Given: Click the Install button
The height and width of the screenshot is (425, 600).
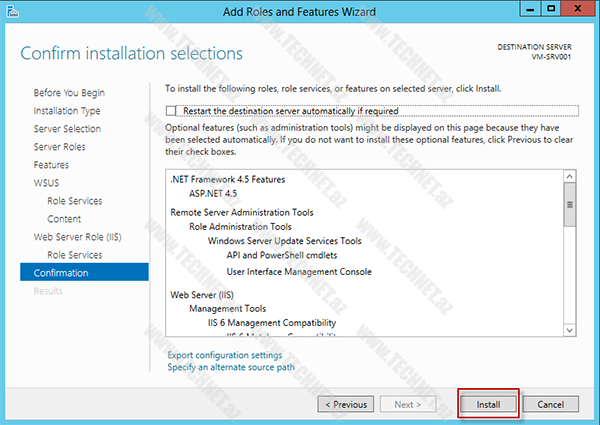Looking at the screenshot, I should click(488, 404).
